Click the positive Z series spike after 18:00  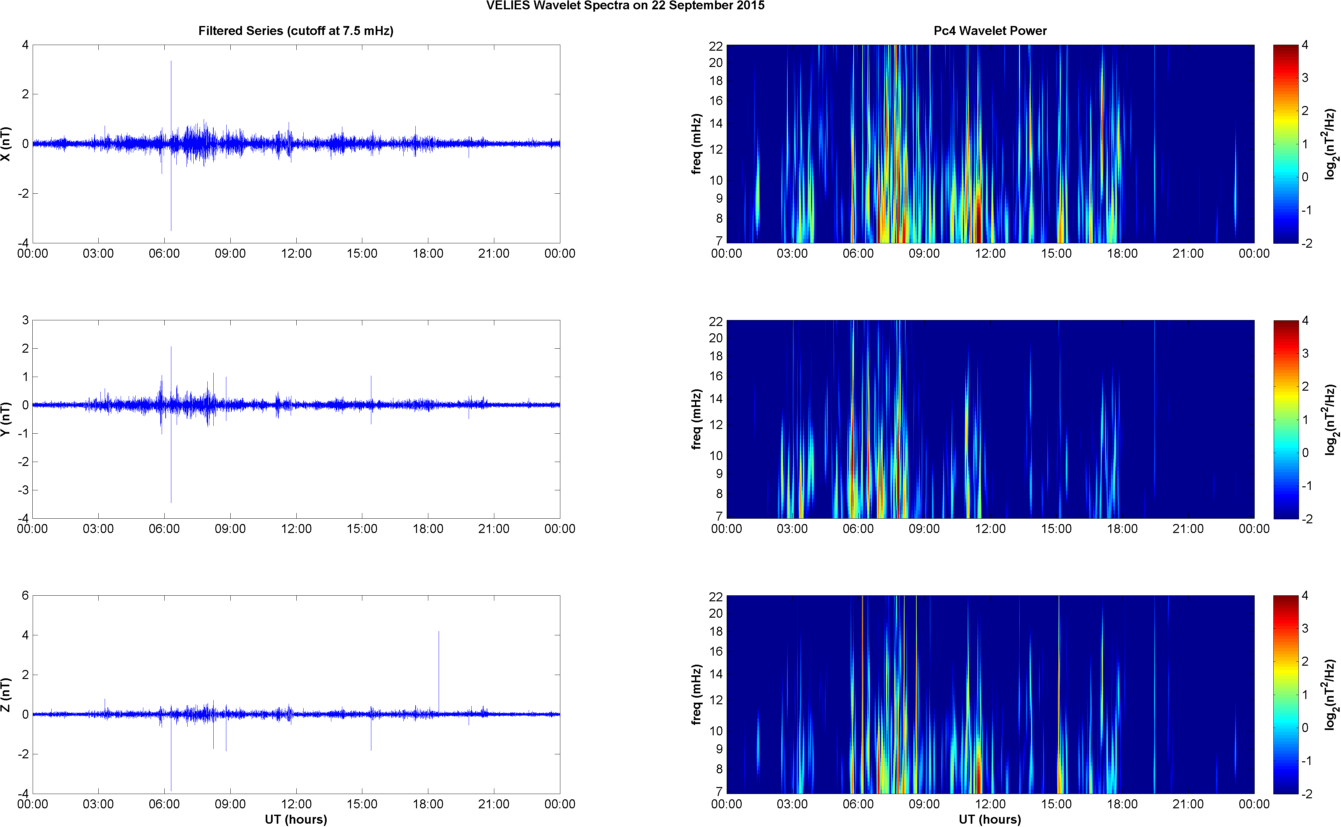tap(438, 660)
